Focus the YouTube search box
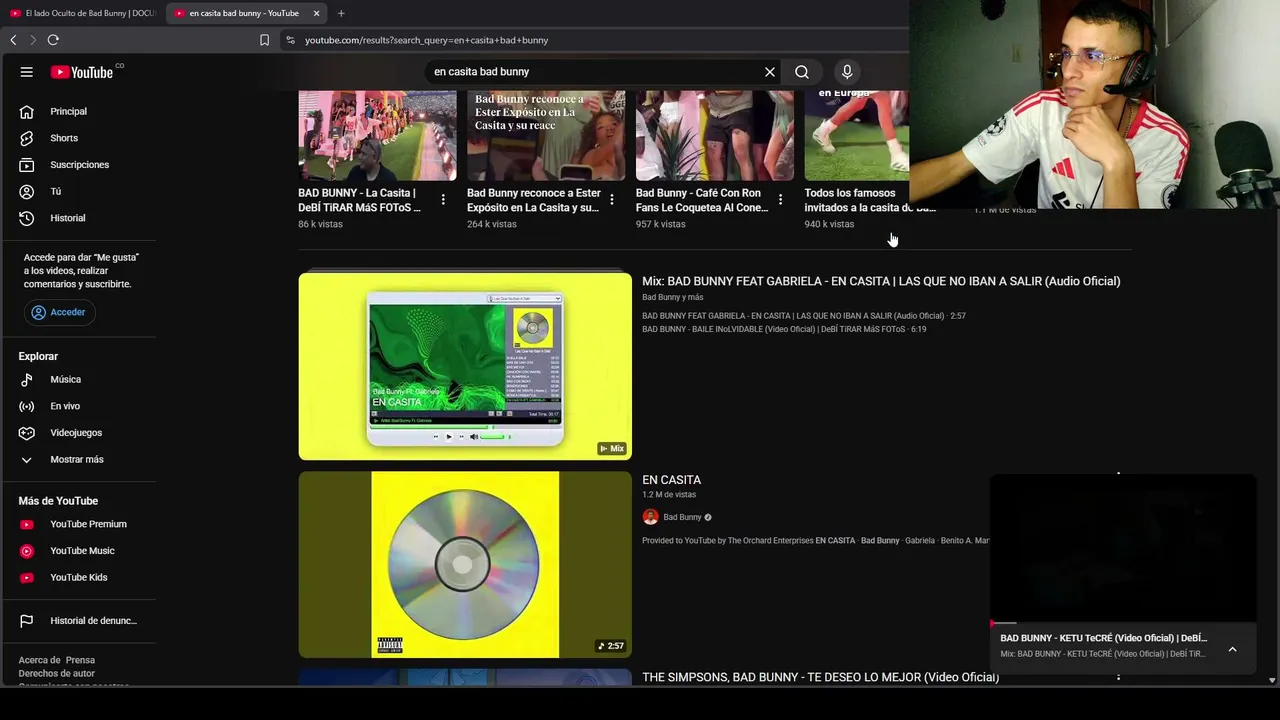The image size is (1280, 720). click(595, 72)
